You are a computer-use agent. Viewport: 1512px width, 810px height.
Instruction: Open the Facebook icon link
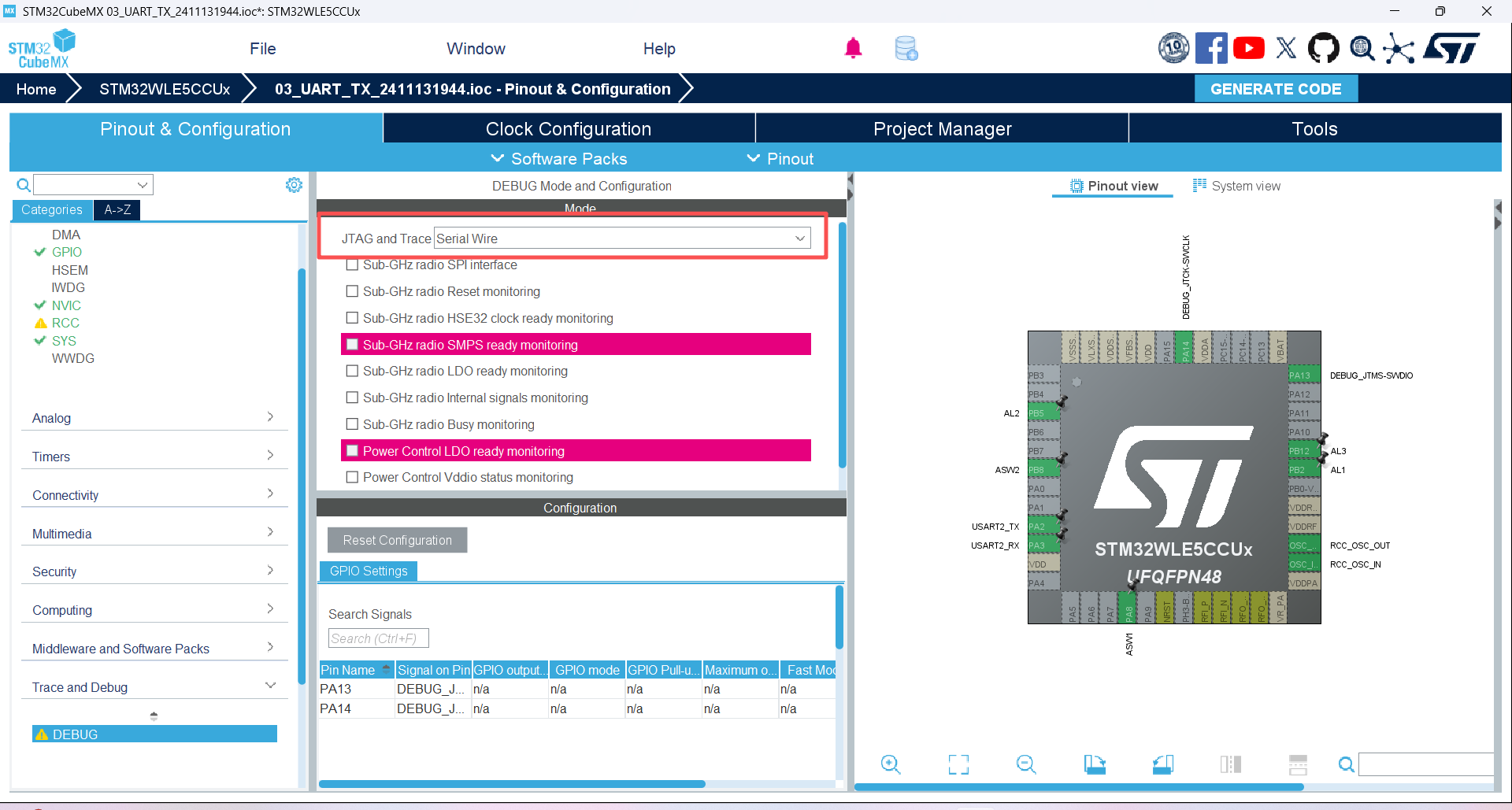[1211, 48]
